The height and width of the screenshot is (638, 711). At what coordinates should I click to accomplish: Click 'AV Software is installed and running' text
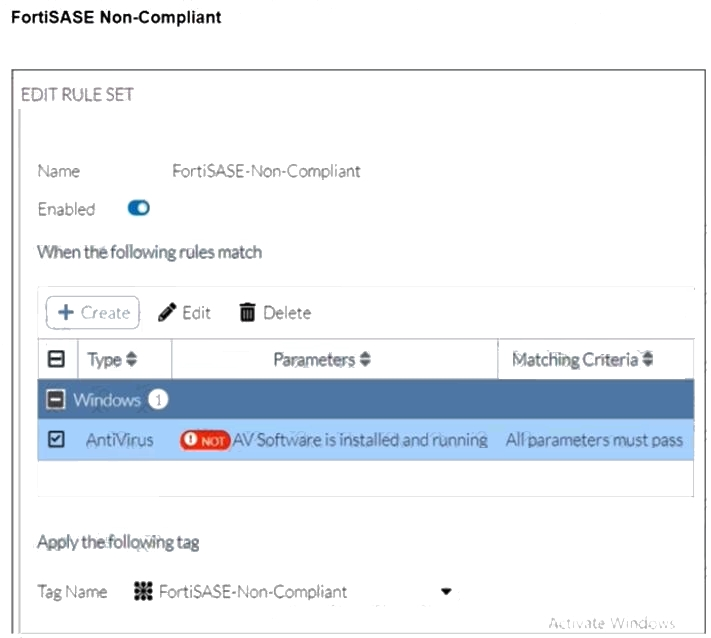(360, 440)
